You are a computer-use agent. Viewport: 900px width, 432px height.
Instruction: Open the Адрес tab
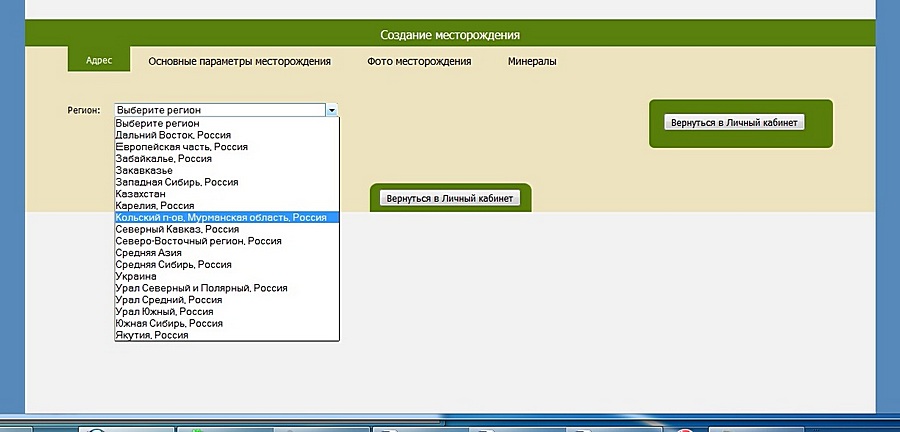[99, 60]
